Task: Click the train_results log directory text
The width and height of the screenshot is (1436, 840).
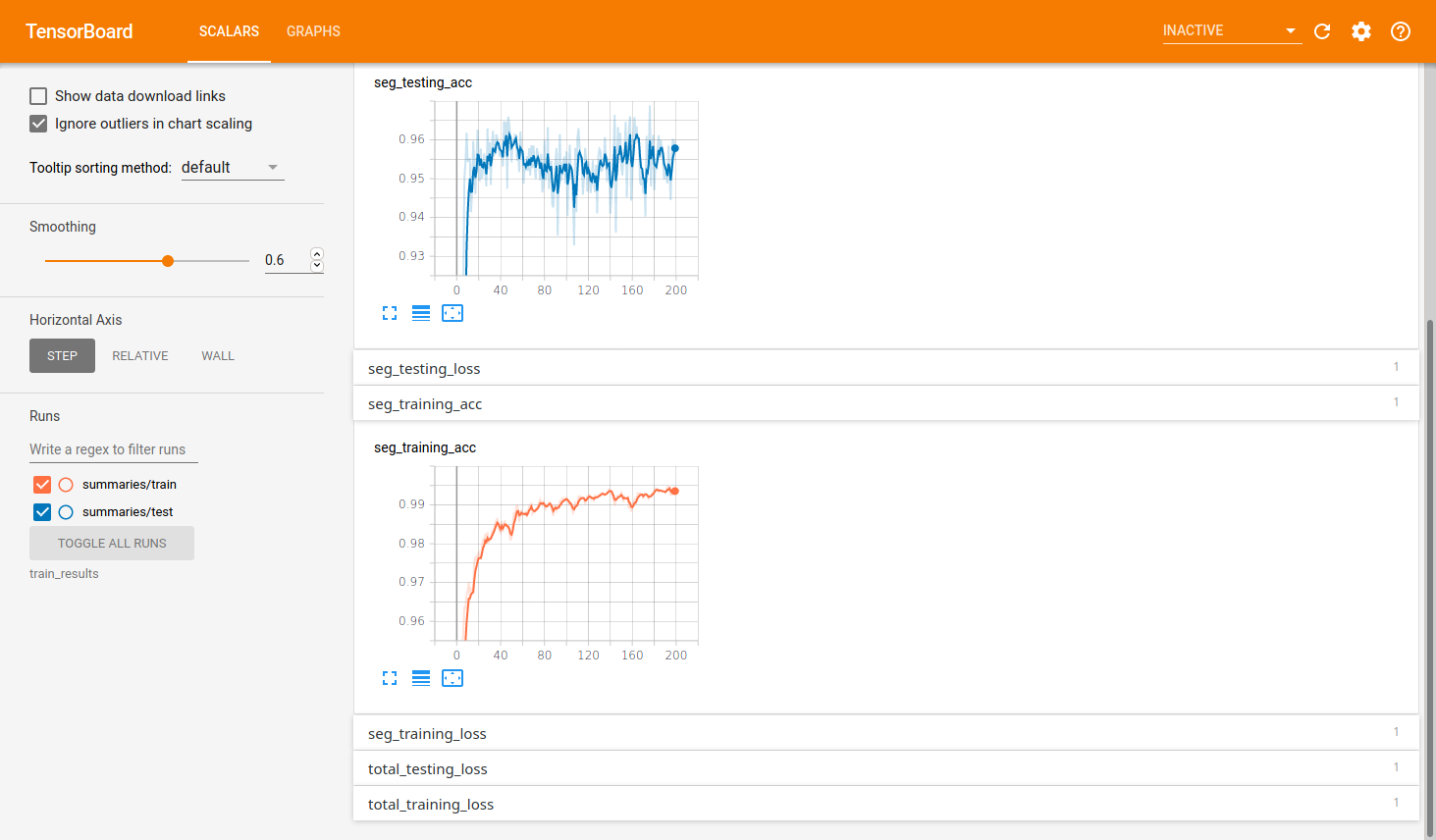Action: coord(64,574)
